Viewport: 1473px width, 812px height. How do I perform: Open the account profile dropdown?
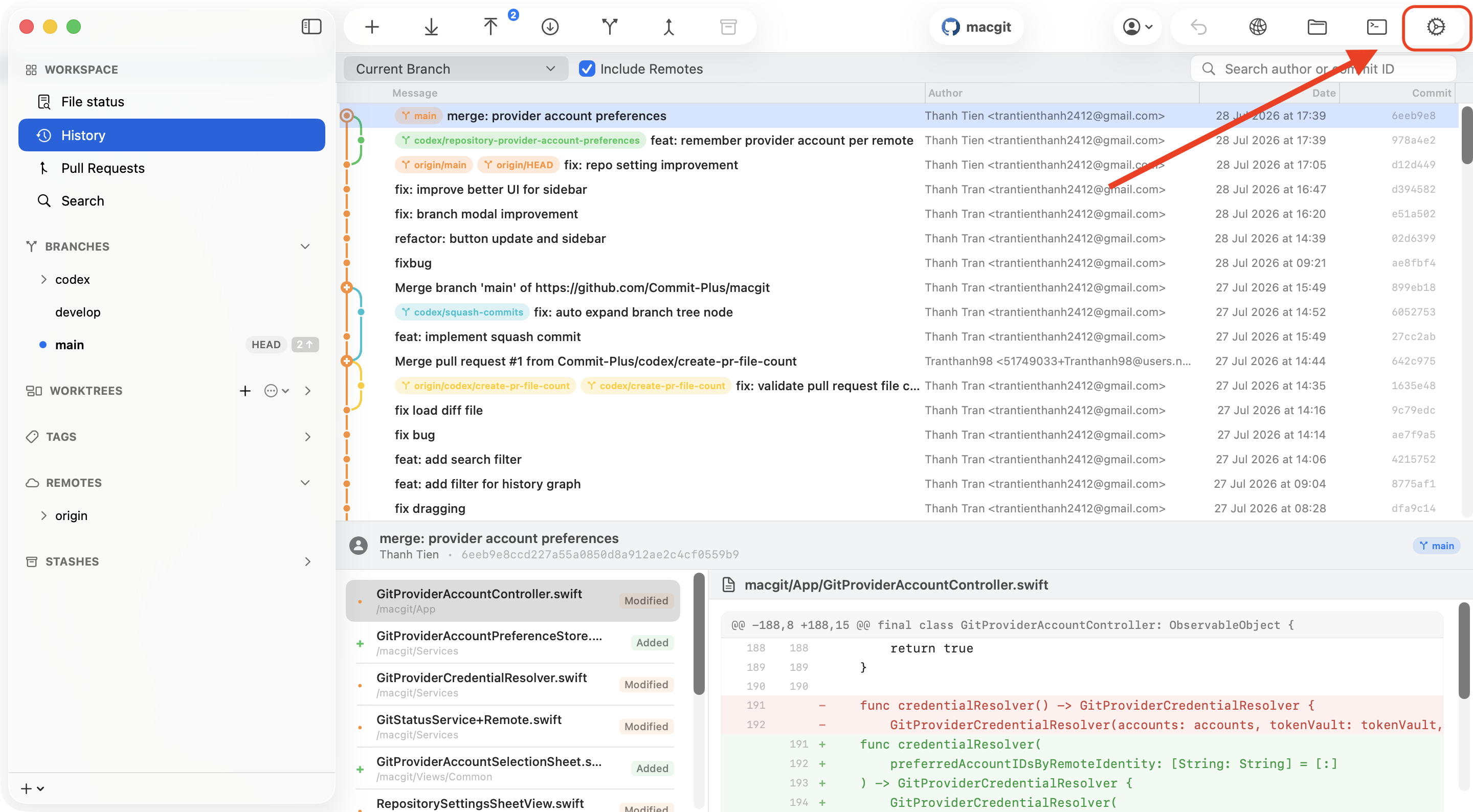pos(1137,26)
